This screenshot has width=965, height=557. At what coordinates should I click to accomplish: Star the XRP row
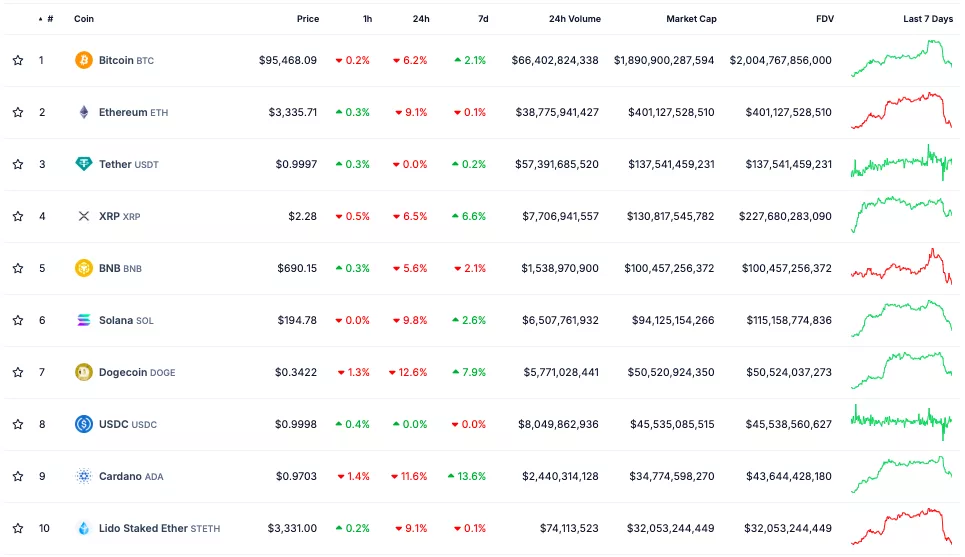[18, 216]
